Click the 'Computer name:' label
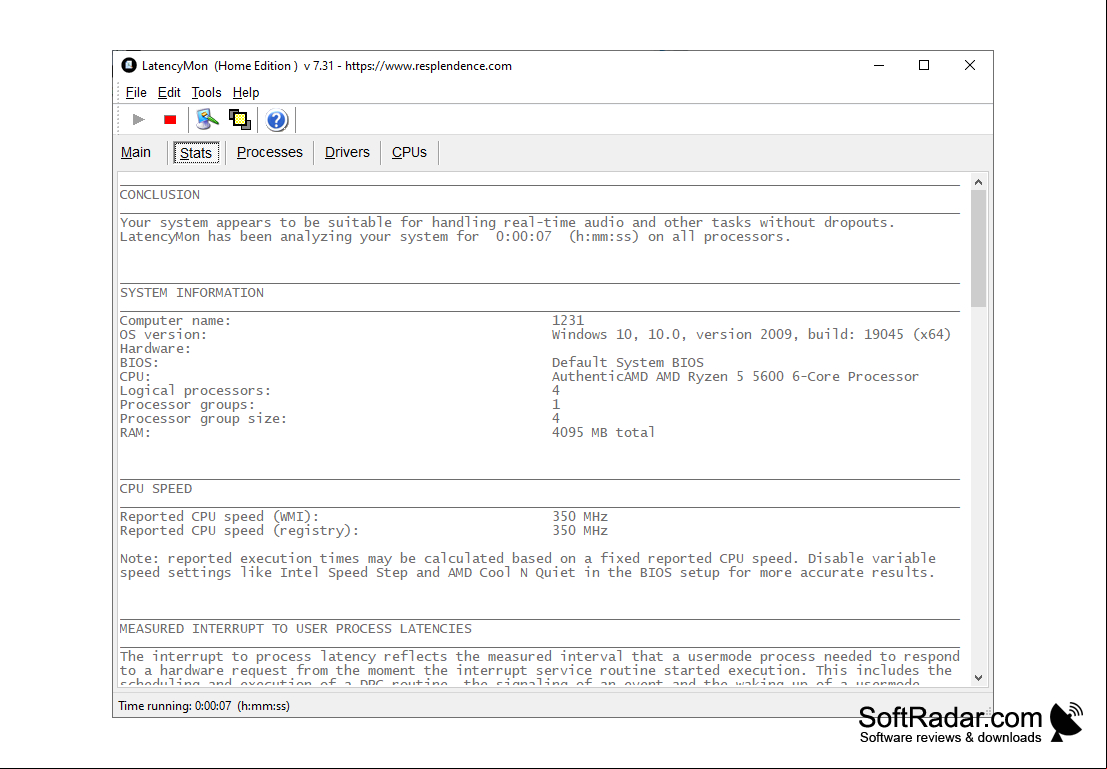 [x=175, y=321]
